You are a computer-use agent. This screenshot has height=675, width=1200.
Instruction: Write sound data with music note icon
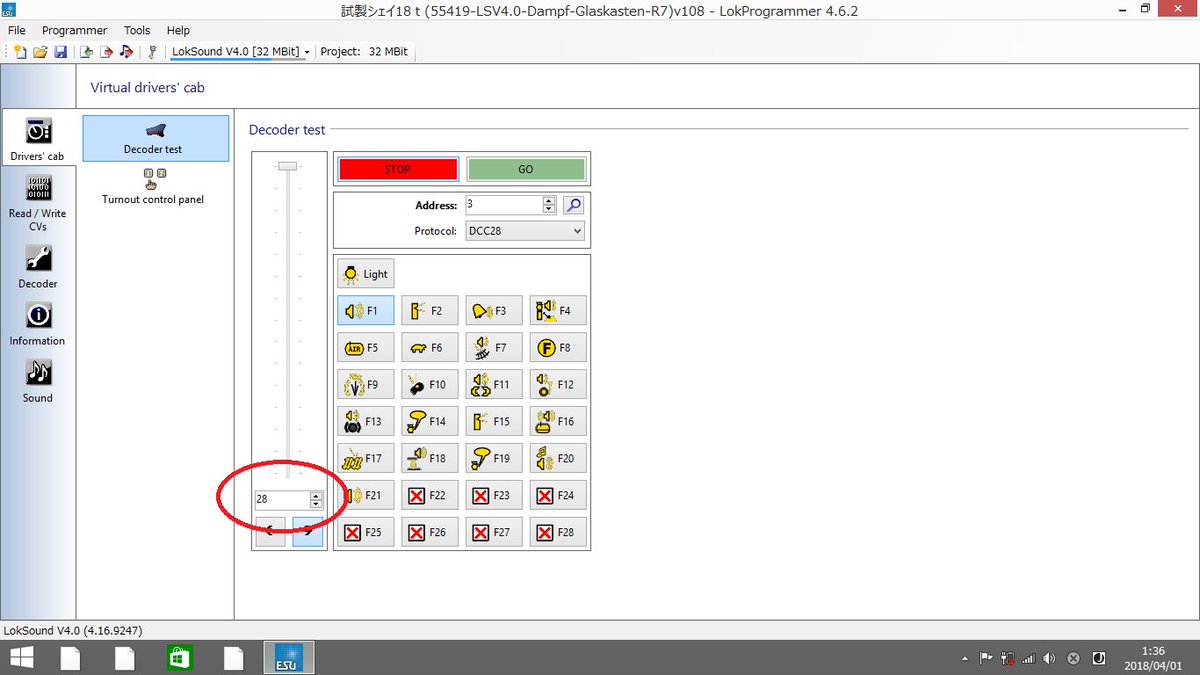126,52
